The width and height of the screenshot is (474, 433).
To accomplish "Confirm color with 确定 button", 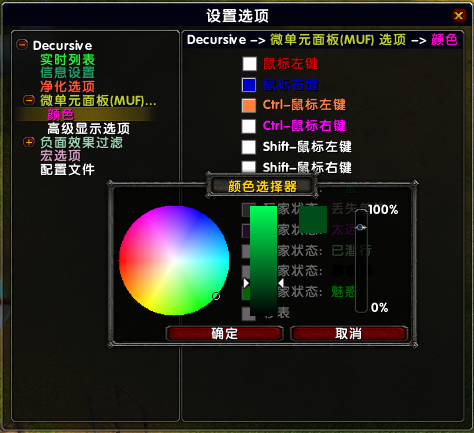I will [224, 333].
